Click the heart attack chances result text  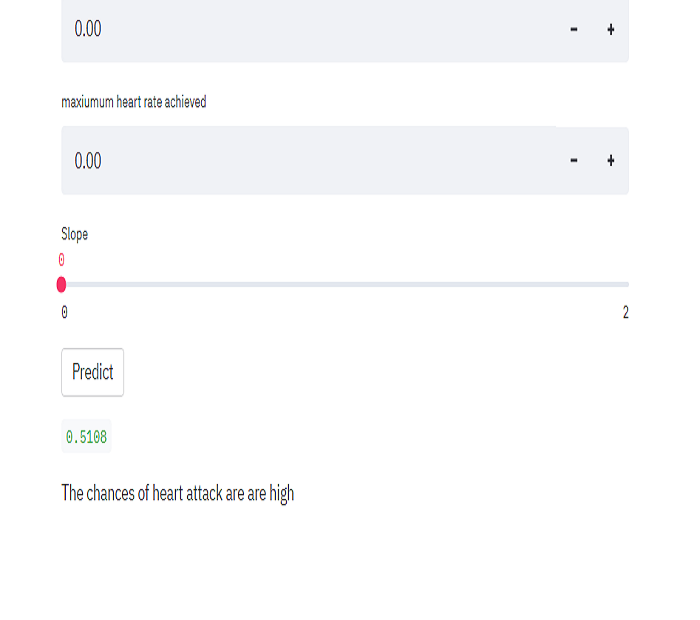pos(177,493)
